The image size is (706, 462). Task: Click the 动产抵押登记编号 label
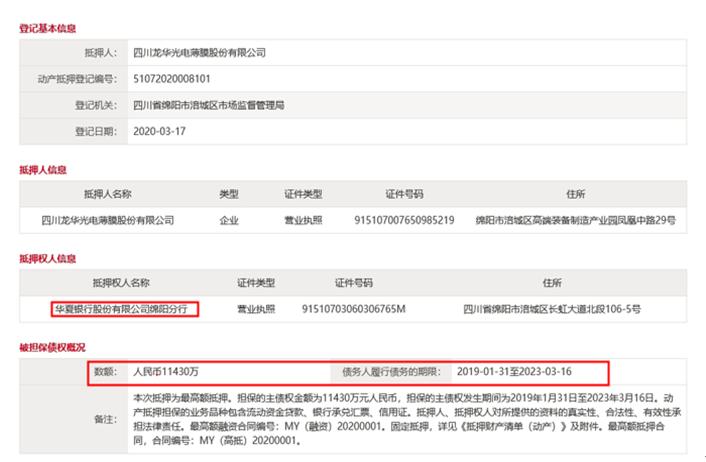pyautogui.click(x=77, y=79)
